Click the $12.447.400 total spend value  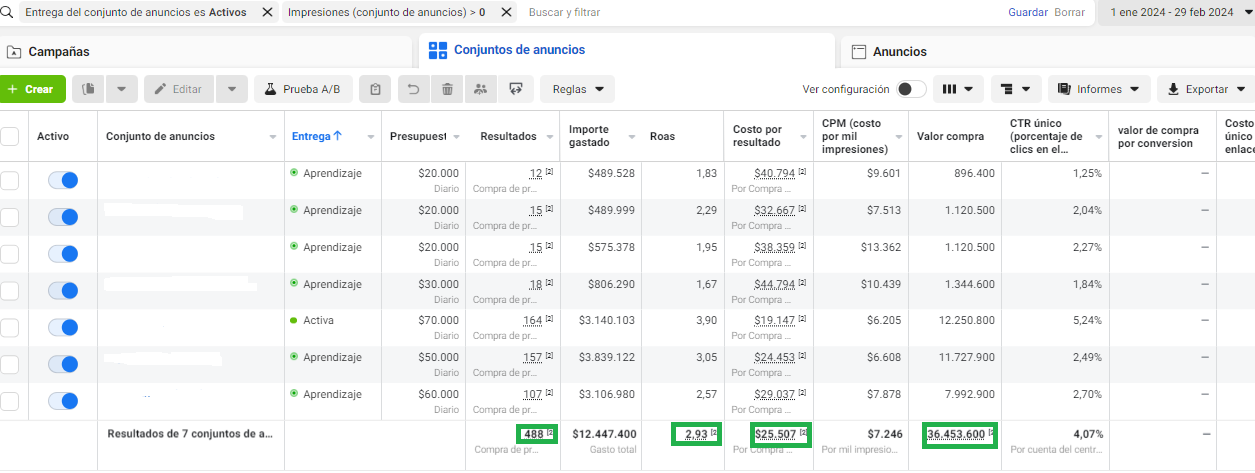(x=603, y=434)
